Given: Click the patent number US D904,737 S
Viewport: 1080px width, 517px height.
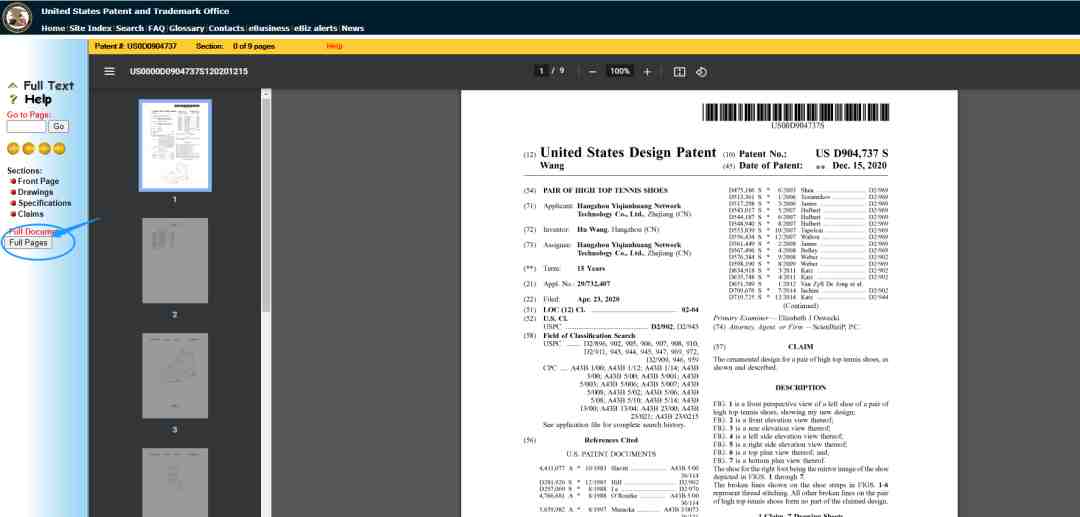Looking at the screenshot, I should (851, 154).
